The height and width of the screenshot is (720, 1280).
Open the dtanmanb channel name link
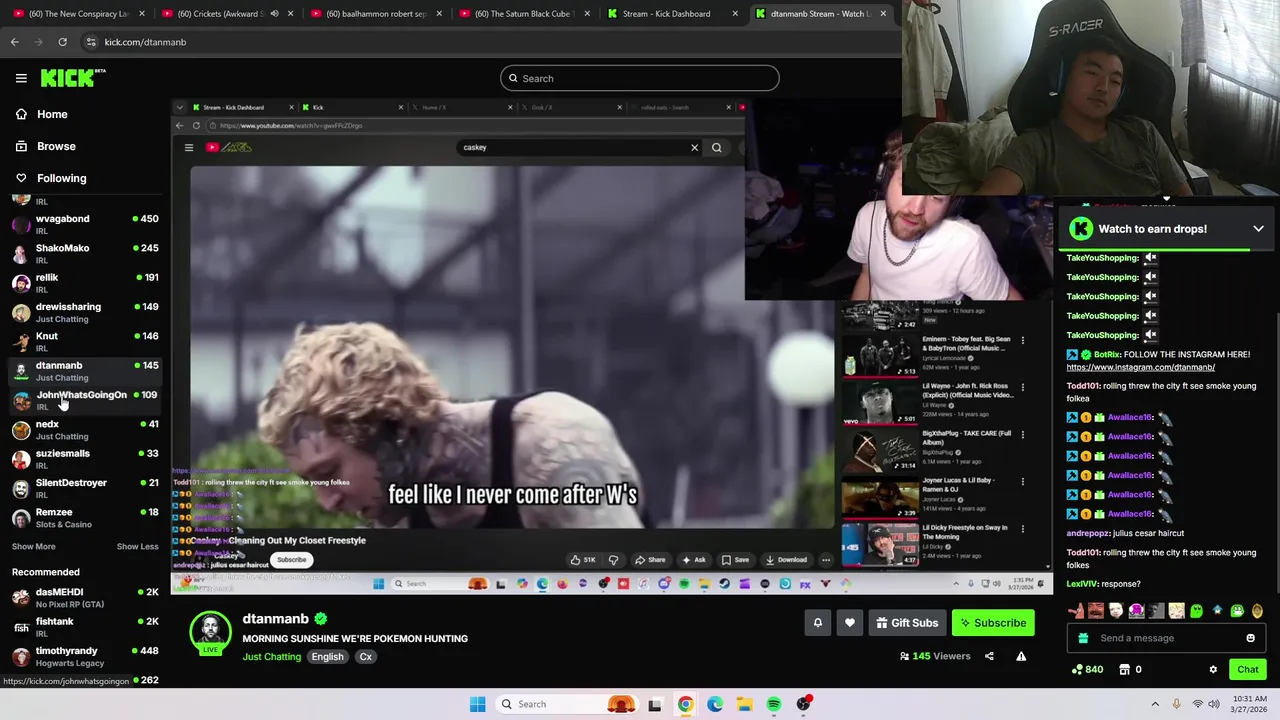[275, 619]
